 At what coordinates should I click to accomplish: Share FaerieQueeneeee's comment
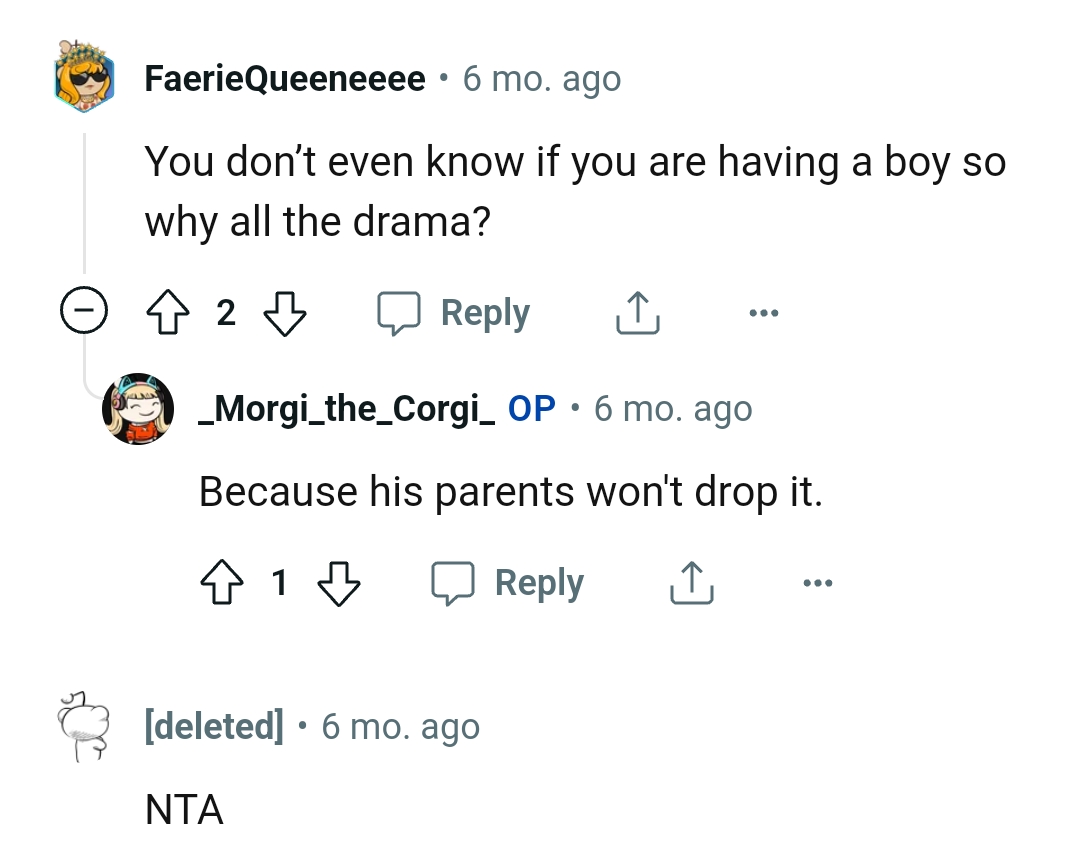click(x=637, y=311)
